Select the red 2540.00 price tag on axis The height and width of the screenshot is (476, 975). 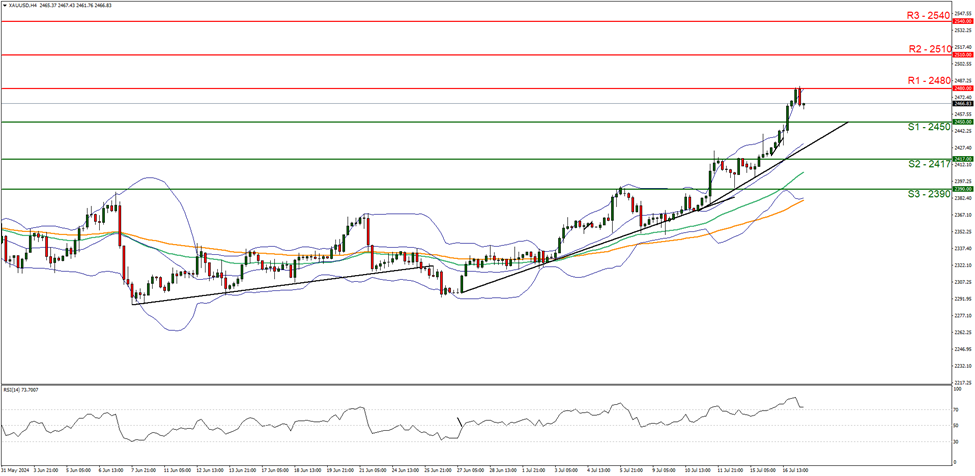(x=963, y=21)
